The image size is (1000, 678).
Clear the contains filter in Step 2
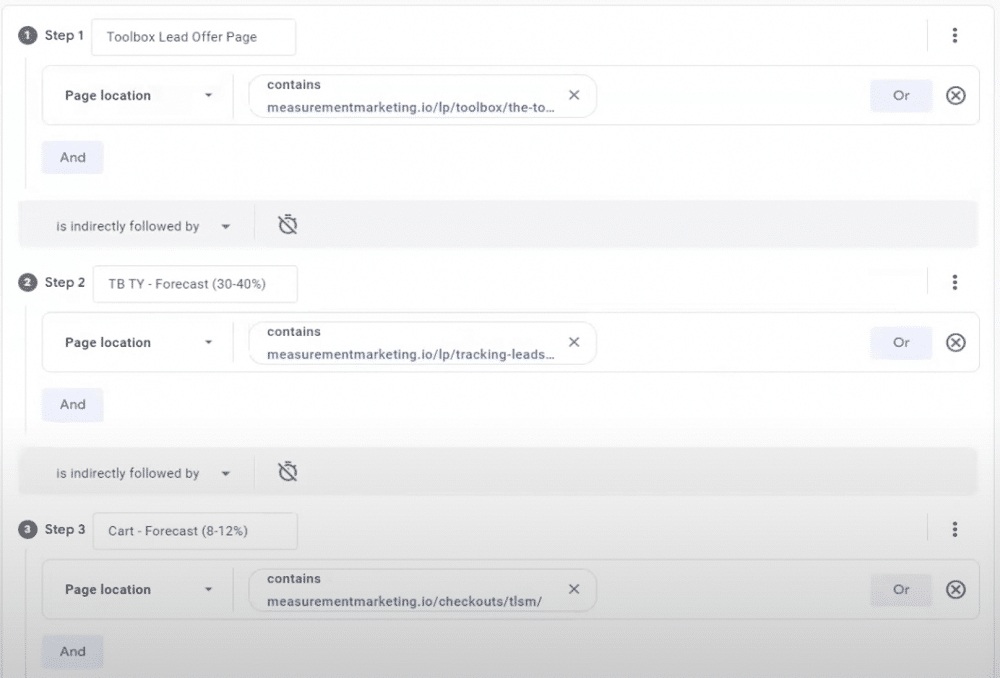[x=574, y=343]
